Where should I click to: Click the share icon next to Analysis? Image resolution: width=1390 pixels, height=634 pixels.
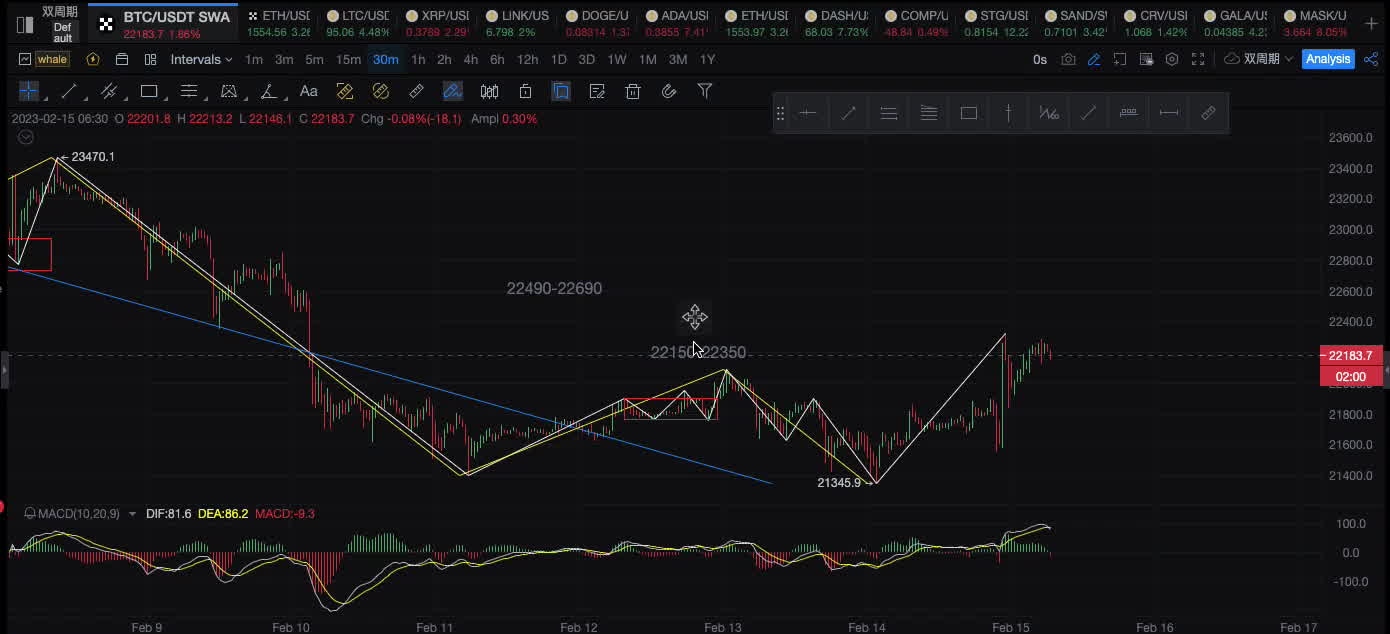pos(1370,59)
